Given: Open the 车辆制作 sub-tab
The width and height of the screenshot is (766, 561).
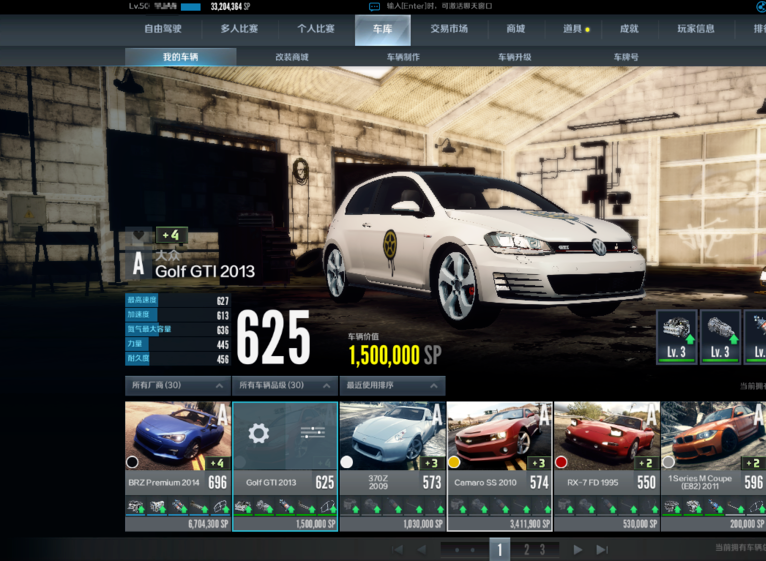Looking at the screenshot, I should tap(403, 57).
